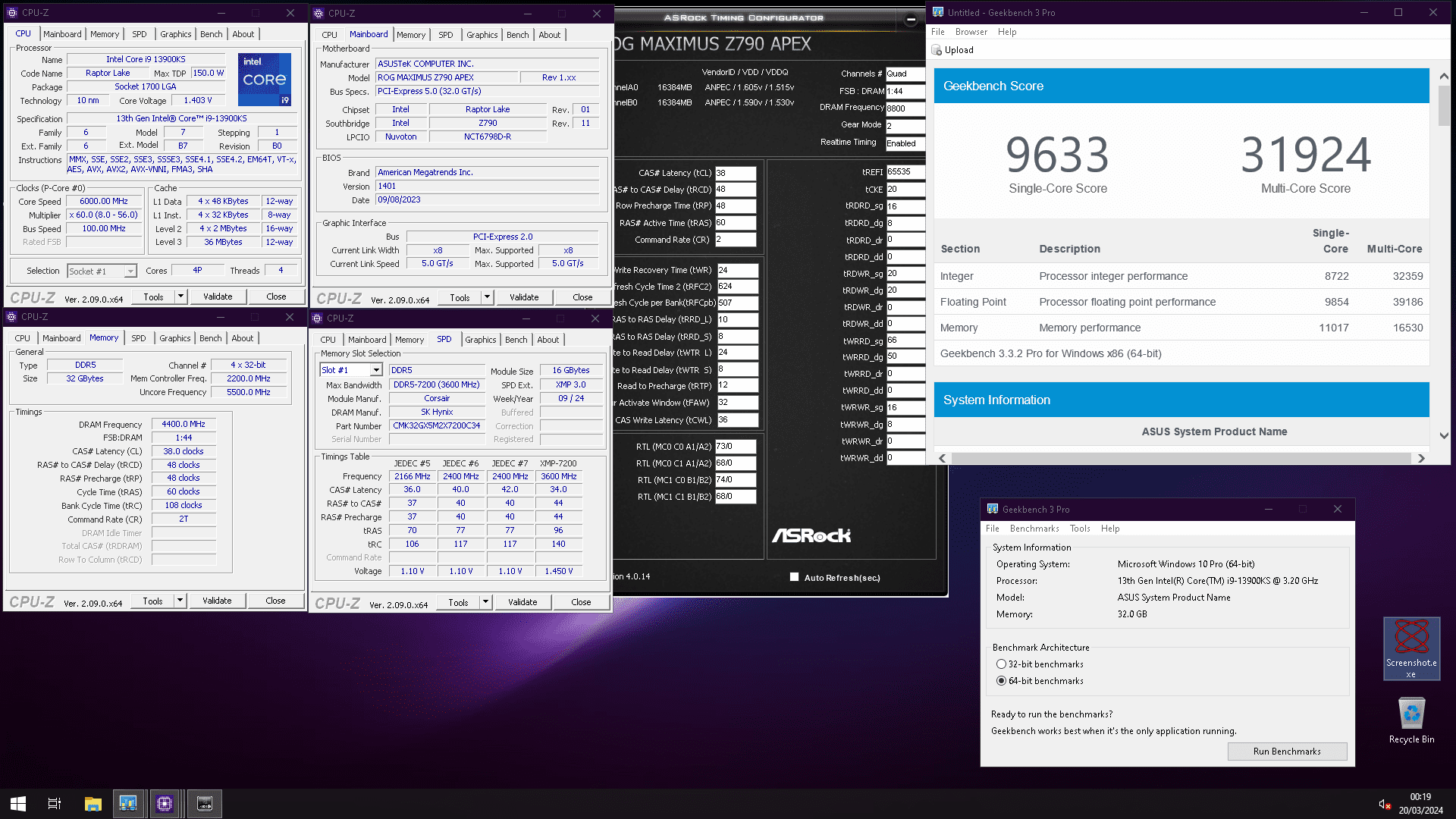Click Untitled Geekbench window title icon

938,12
